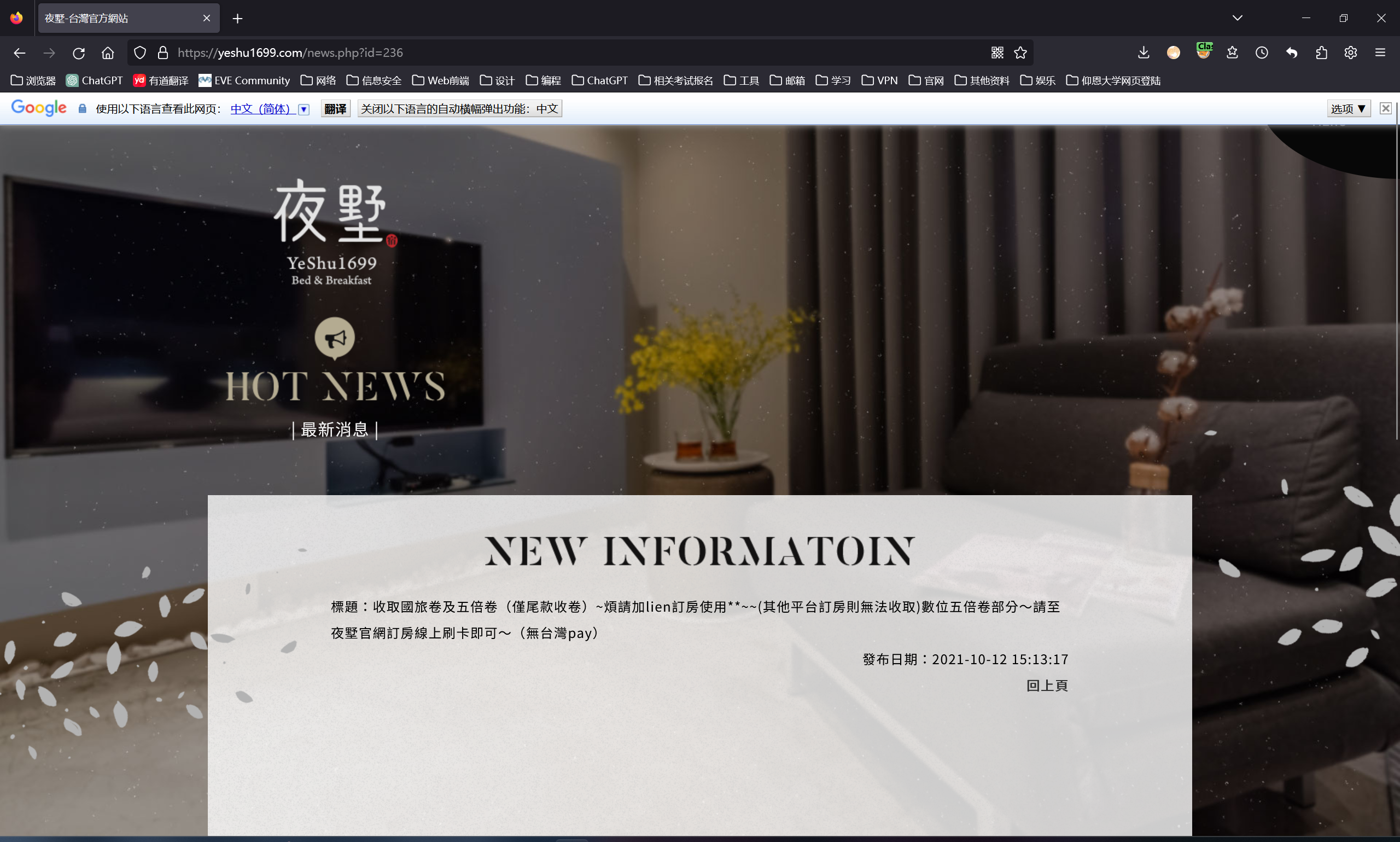1400x842 pixels.
Task: Click 关闭以下语言的自动横幅弹出功能 button
Action: 459,109
